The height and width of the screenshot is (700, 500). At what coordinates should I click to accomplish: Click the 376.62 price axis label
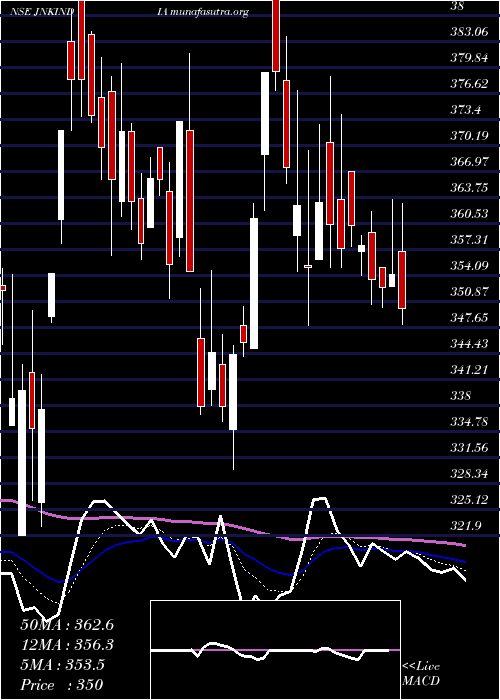pyautogui.click(x=469, y=83)
